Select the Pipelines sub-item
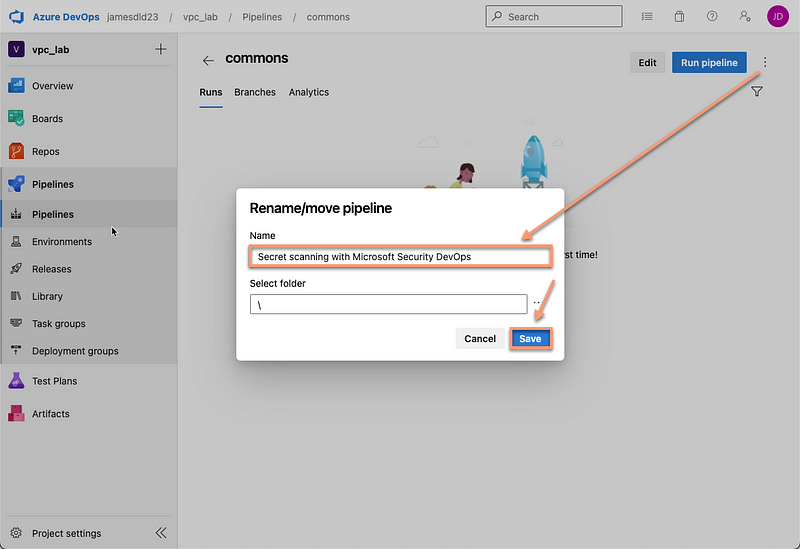800x549 pixels. click(89, 214)
